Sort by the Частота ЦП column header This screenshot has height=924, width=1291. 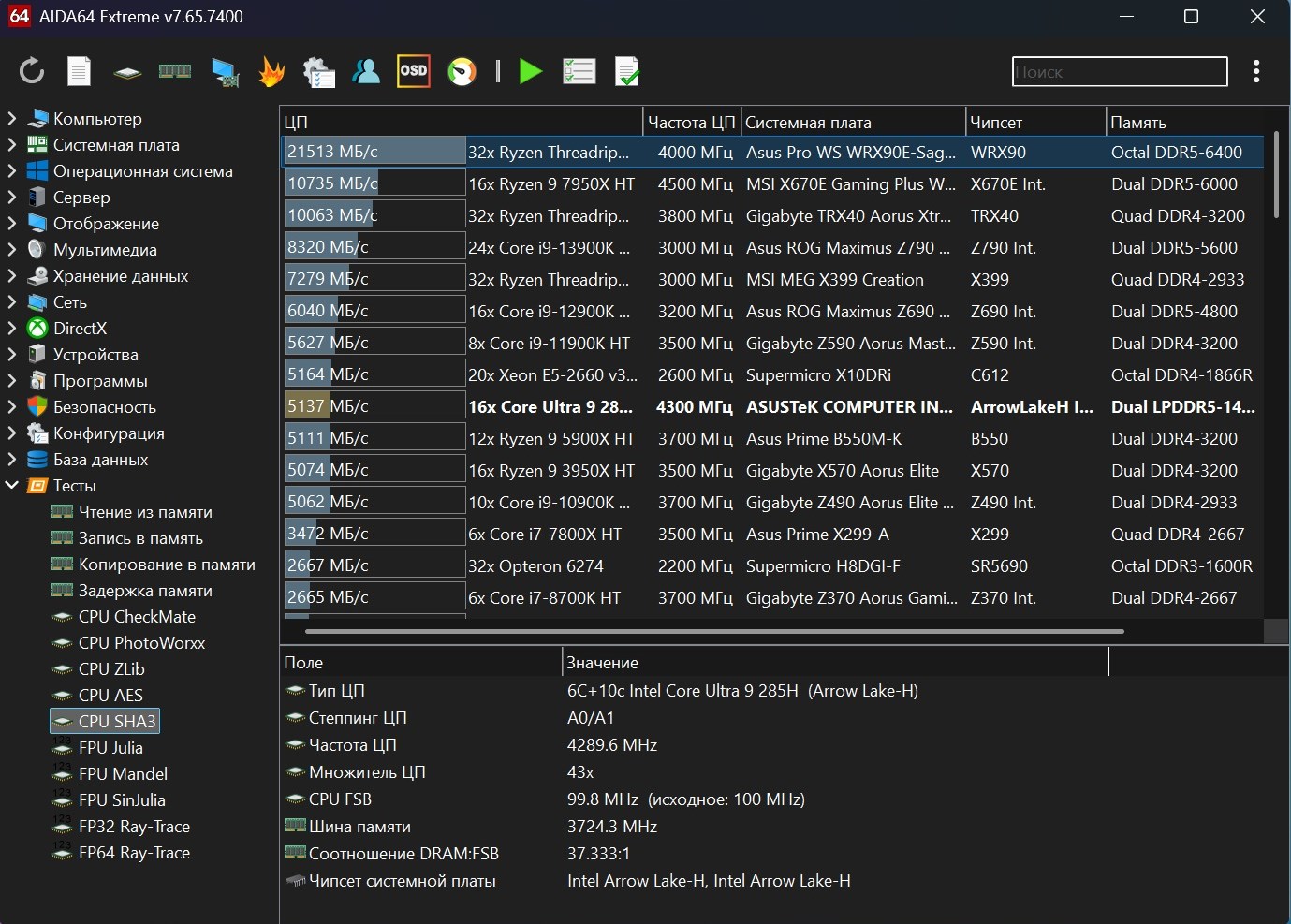tap(691, 123)
